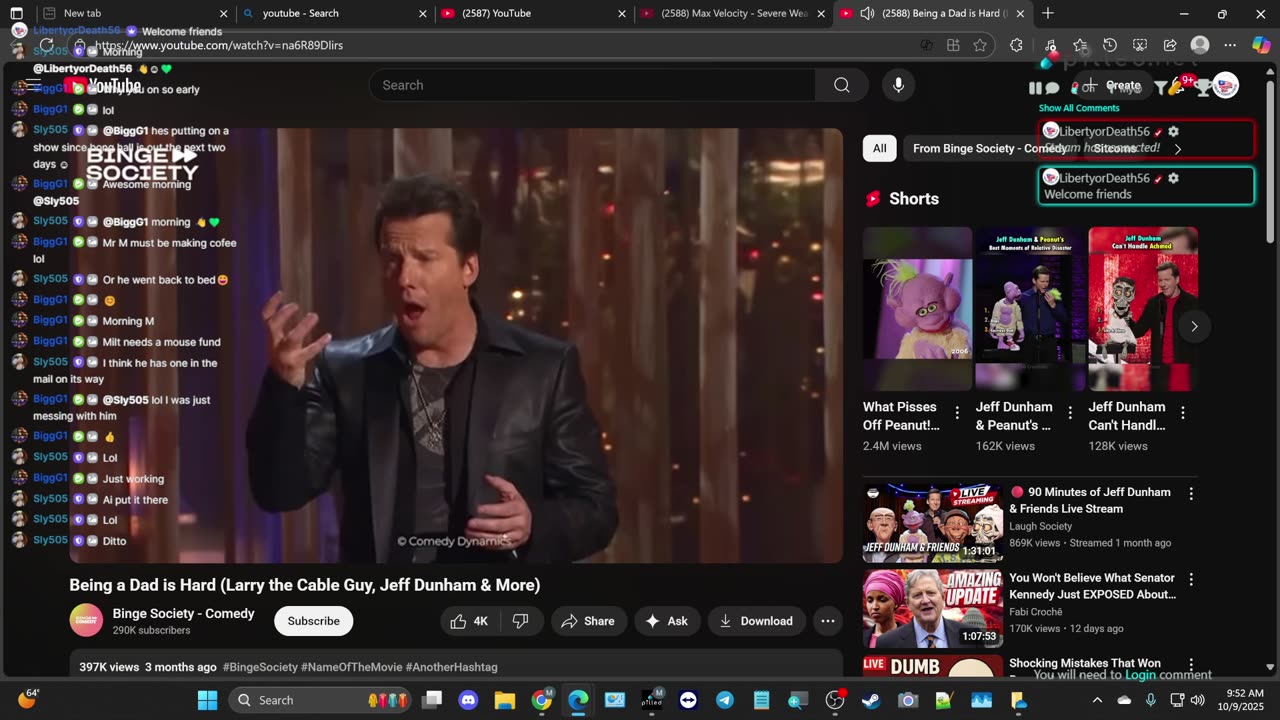The height and width of the screenshot is (720, 1280).
Task: Open options for Senator Kennedy video
Action: click(1191, 579)
